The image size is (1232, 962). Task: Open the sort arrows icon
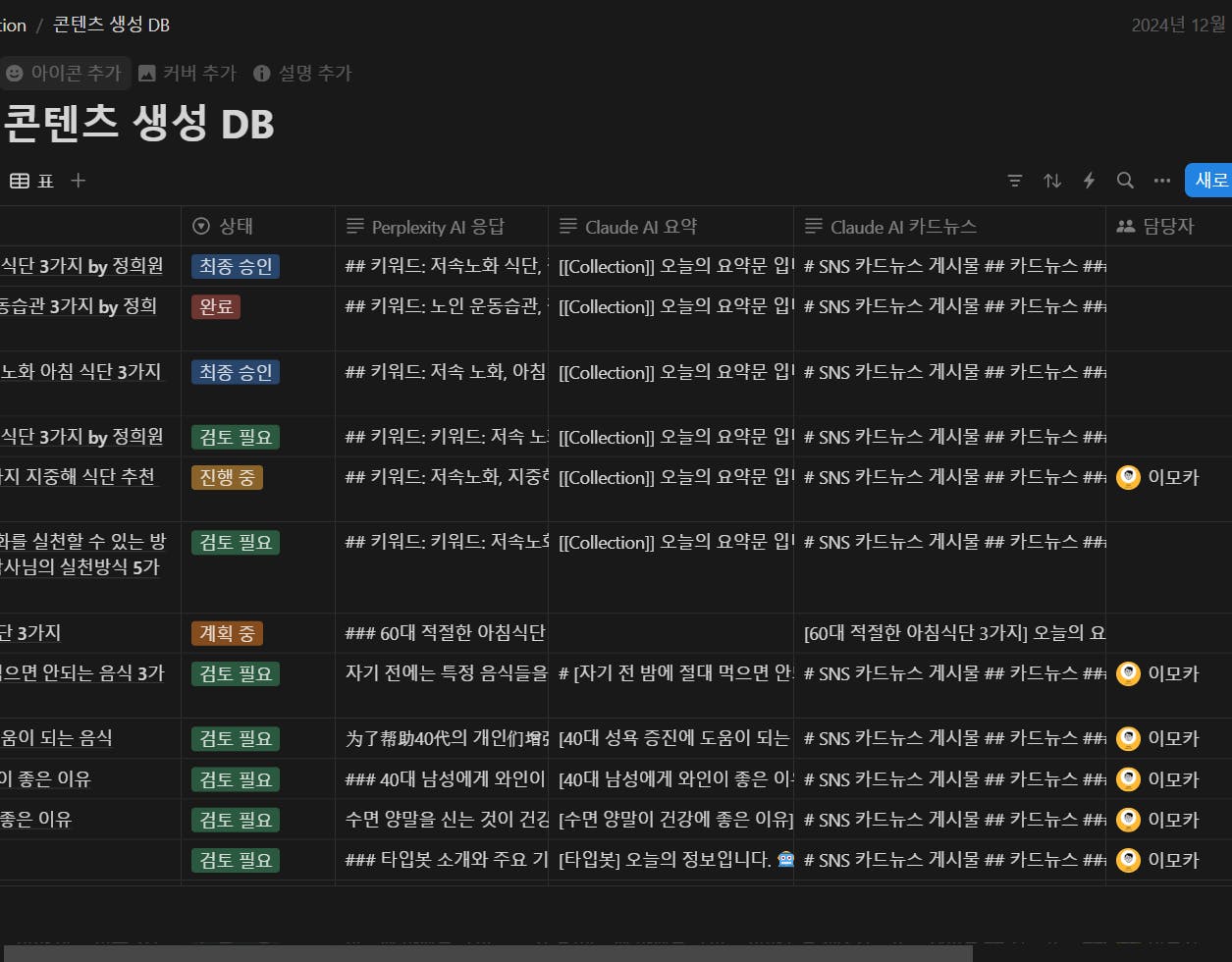1051,181
